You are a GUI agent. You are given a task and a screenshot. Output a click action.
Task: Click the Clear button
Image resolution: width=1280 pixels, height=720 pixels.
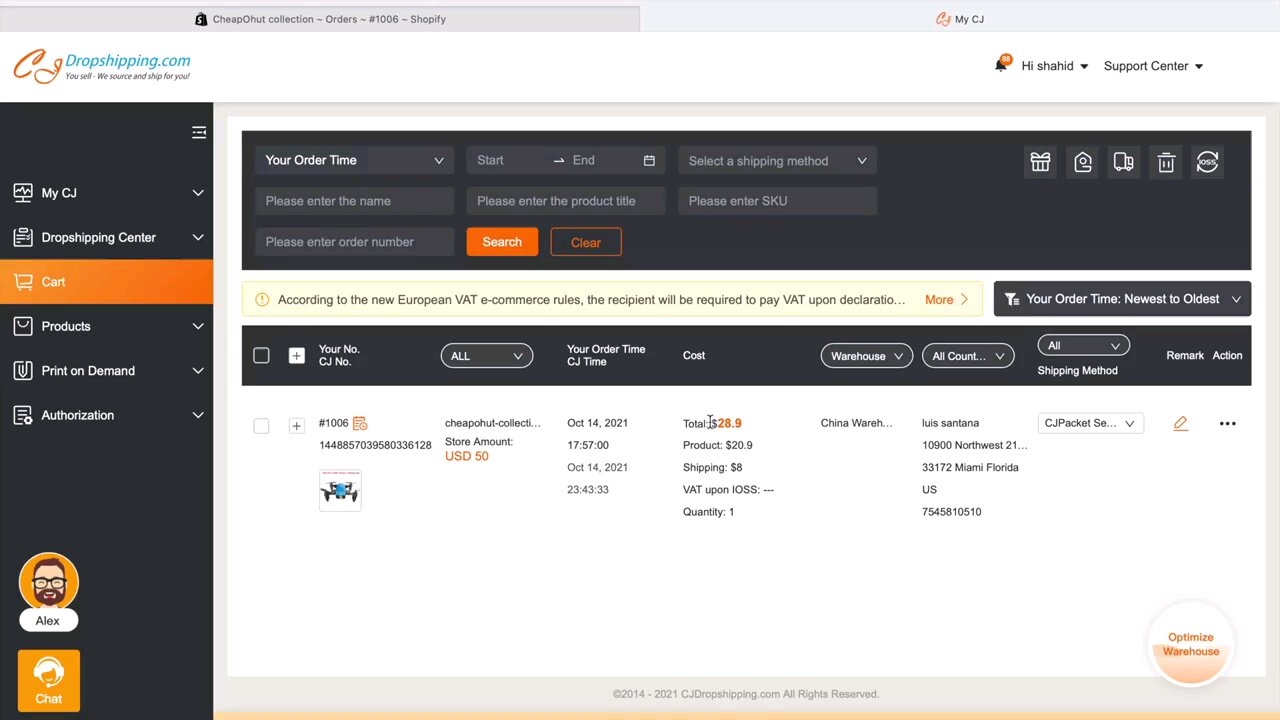click(586, 242)
